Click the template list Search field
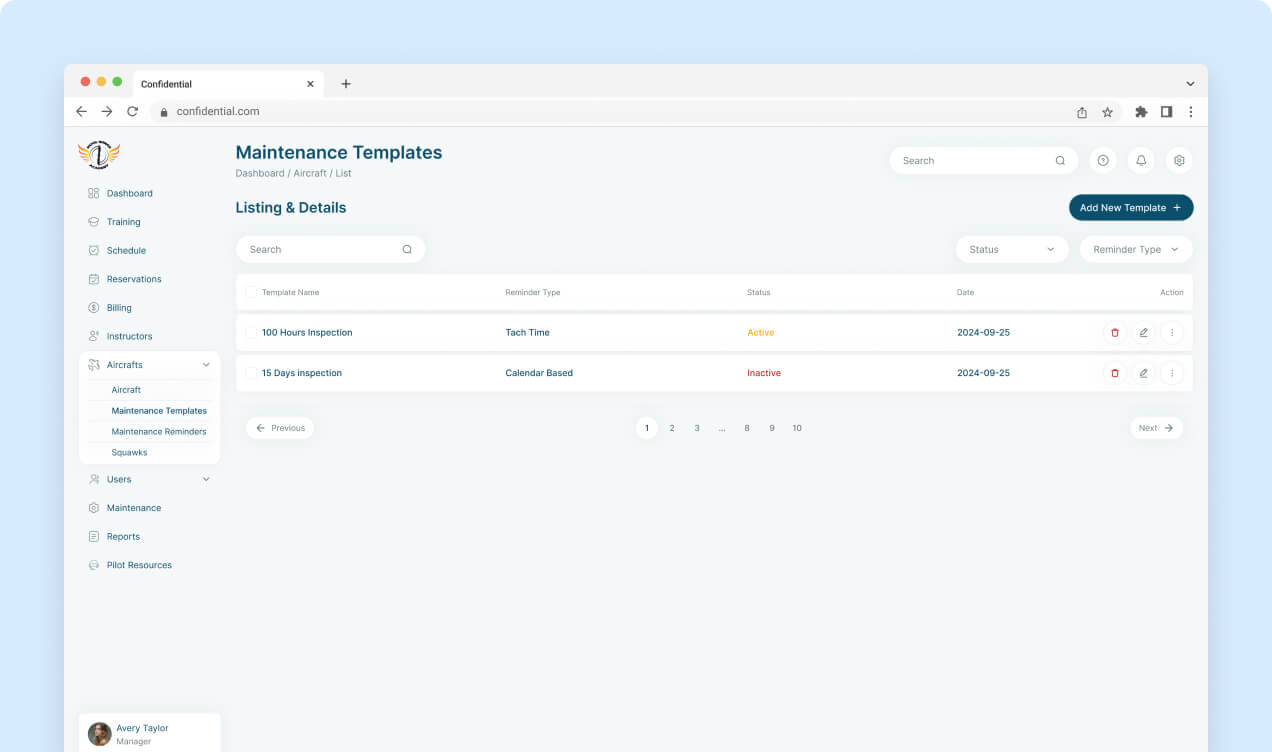Image resolution: width=1272 pixels, height=752 pixels. pyautogui.click(x=331, y=250)
